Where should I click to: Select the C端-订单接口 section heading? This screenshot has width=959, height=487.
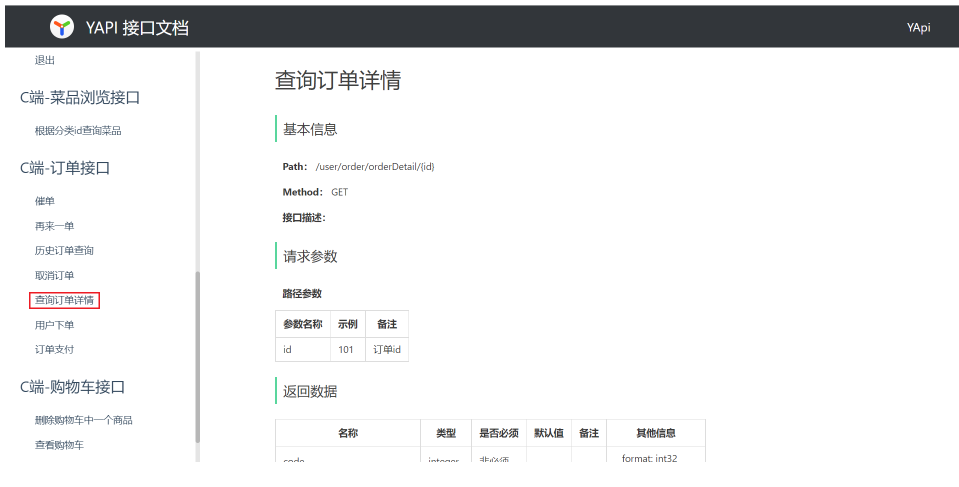click(x=65, y=168)
